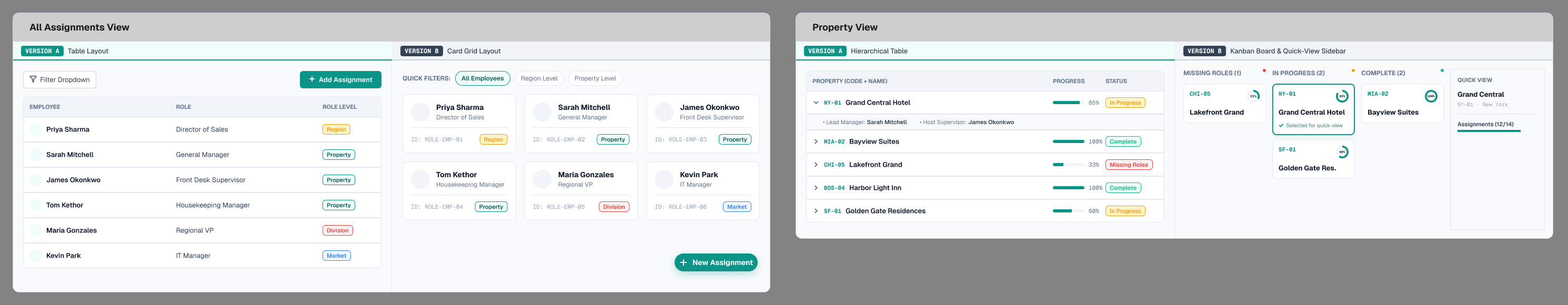Click the Sarah Mitchell Lead Manager name
The width and height of the screenshot is (1568, 305).
pos(886,123)
